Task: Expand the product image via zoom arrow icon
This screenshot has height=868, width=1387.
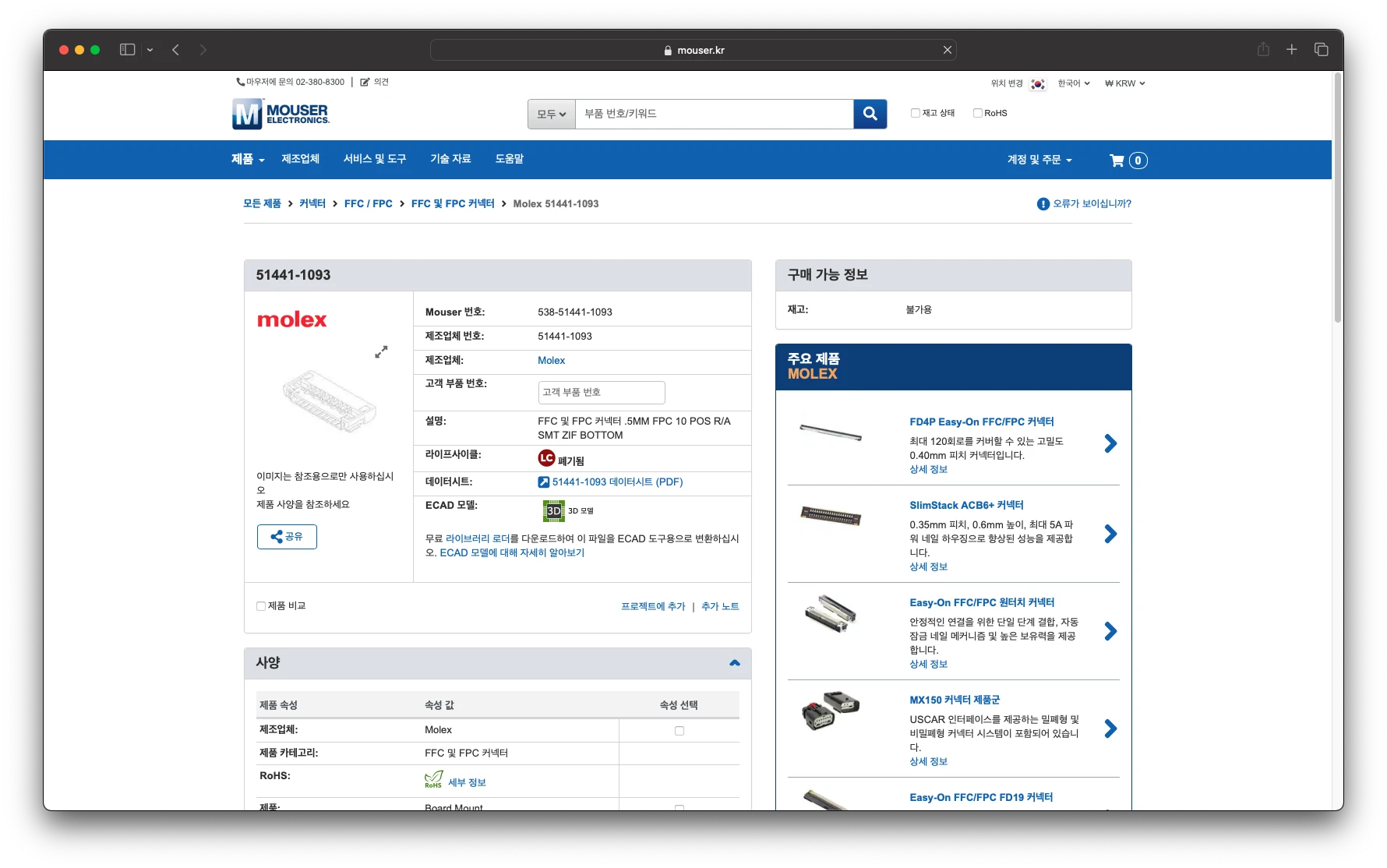Action: click(381, 351)
